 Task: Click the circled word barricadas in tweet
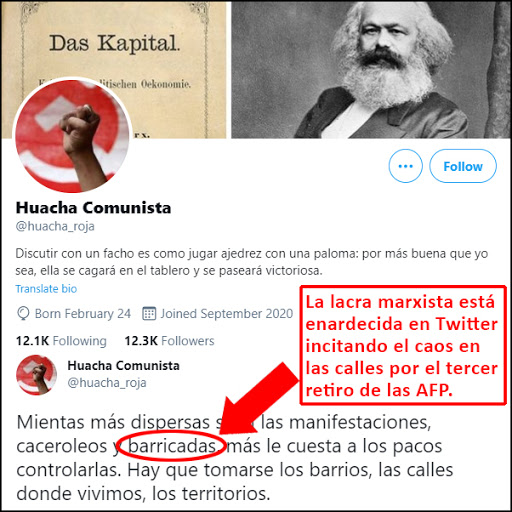(172, 446)
